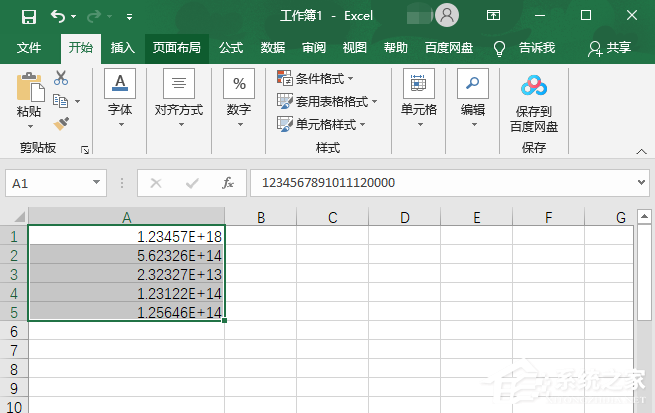
Task: Click the Insert Function fx icon
Action: (x=228, y=183)
